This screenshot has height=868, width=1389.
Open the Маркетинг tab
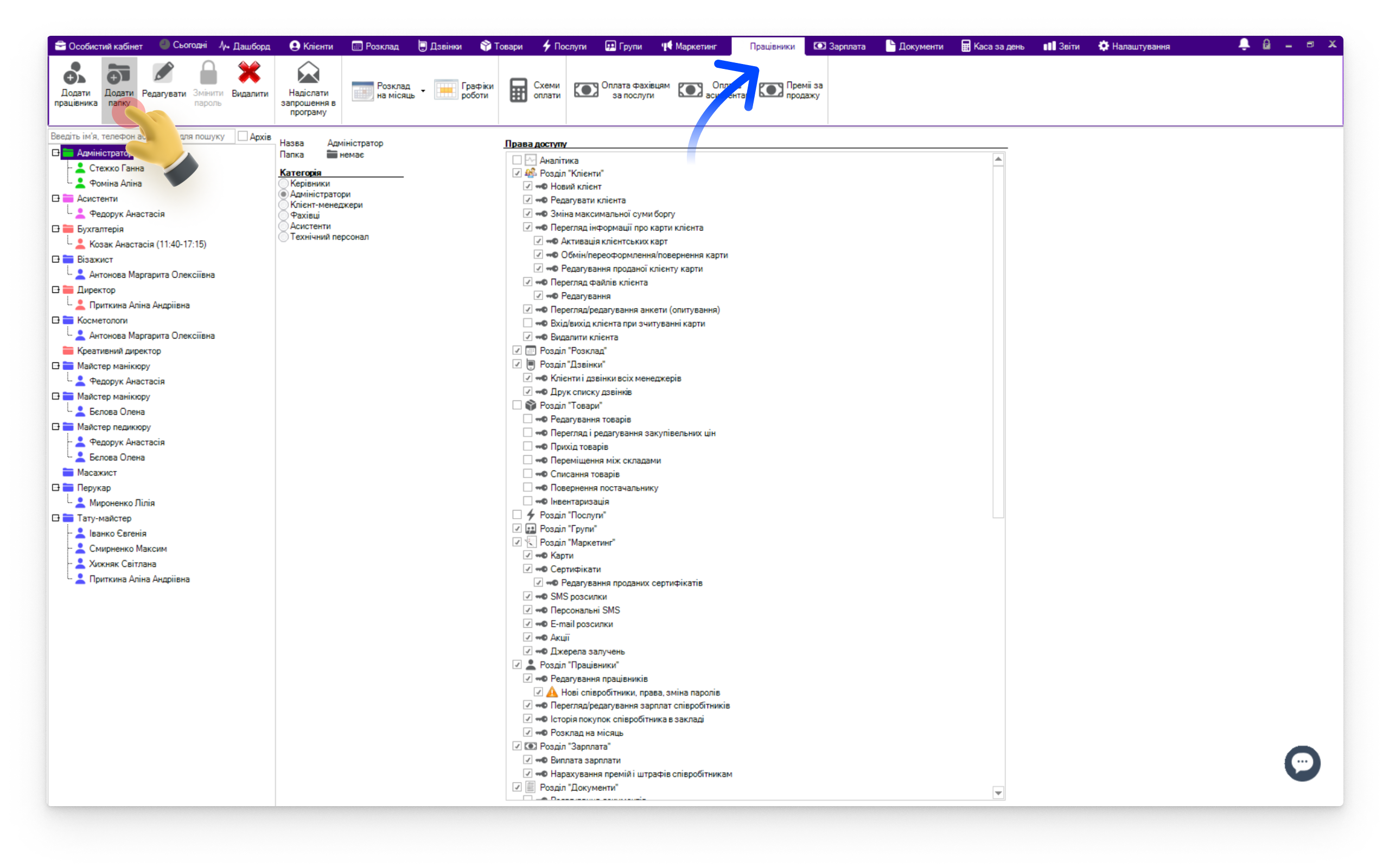click(689, 46)
